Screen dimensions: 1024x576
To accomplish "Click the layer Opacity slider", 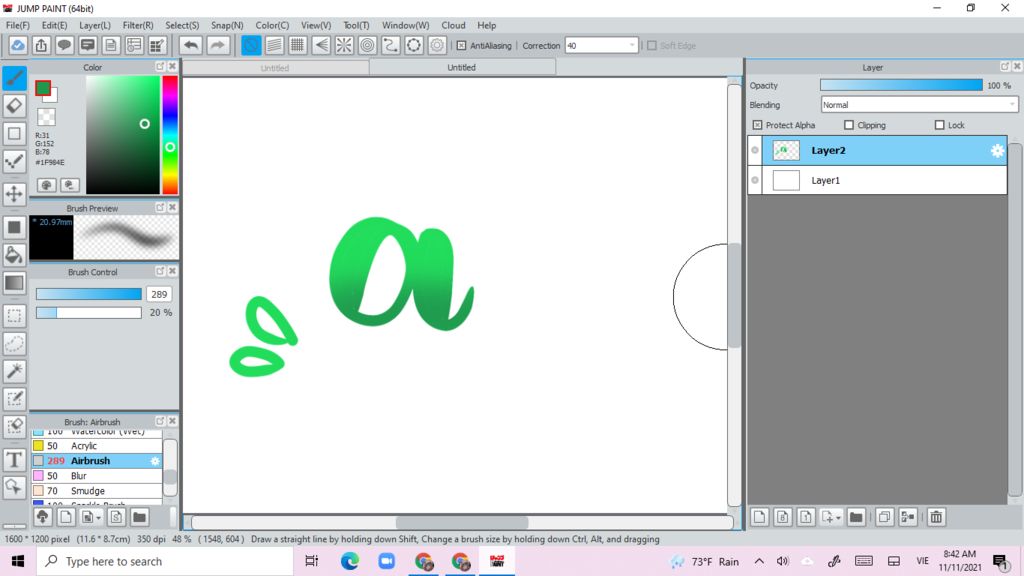I will point(900,86).
